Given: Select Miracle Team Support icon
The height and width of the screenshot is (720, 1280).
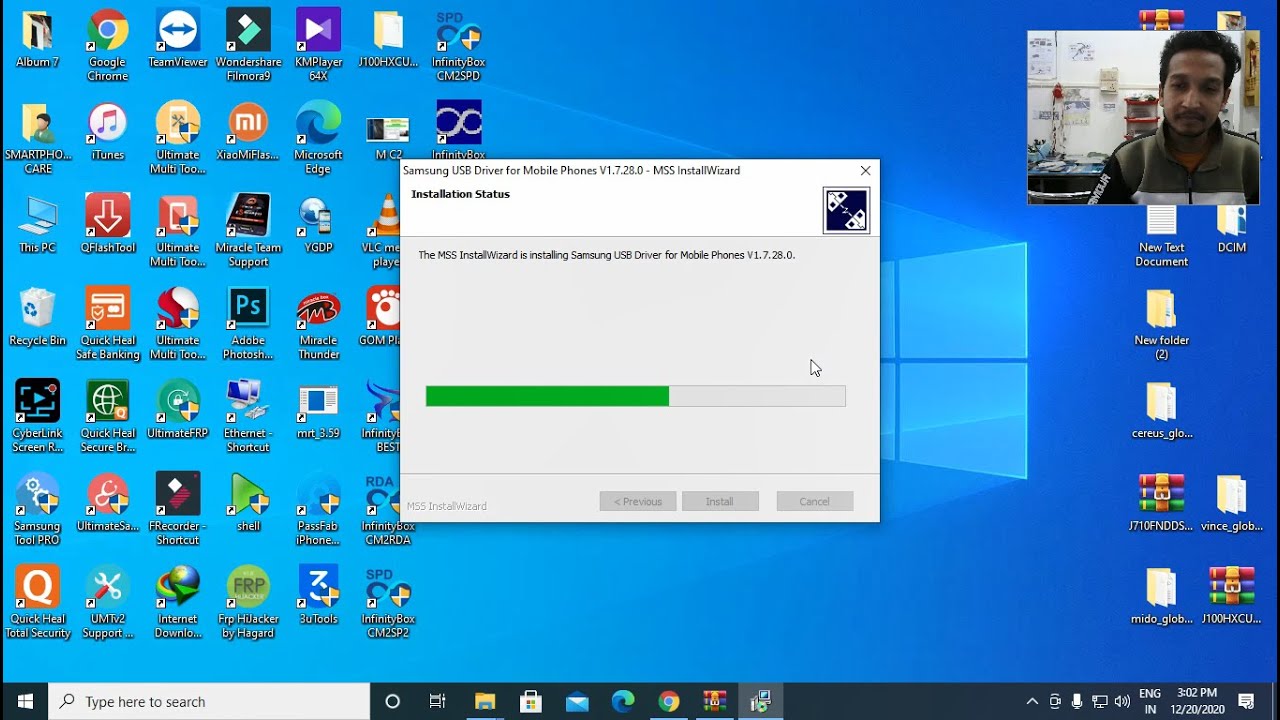Looking at the screenshot, I should click(248, 231).
